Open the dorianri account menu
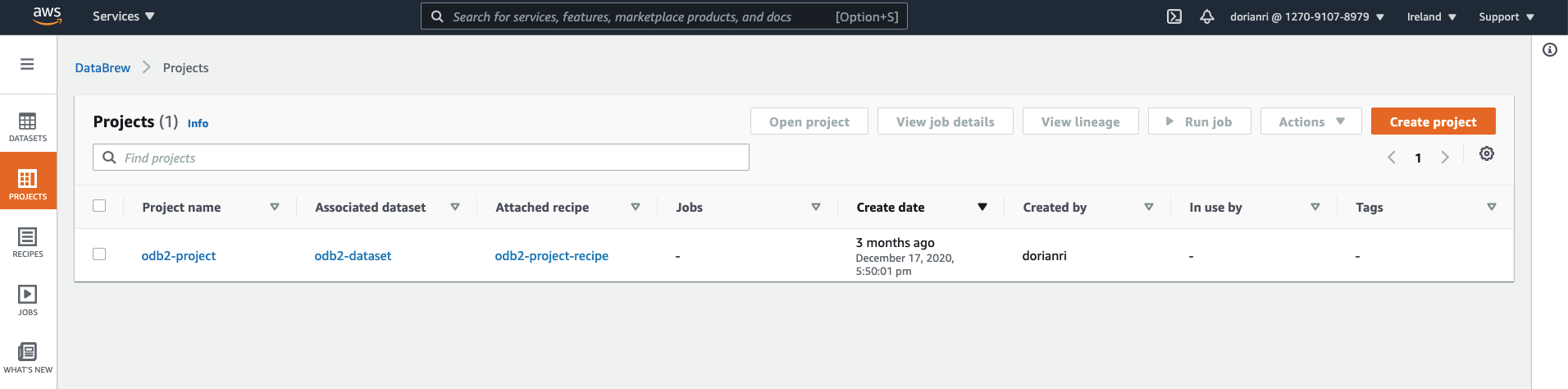Image resolution: width=1568 pixels, height=389 pixels. [1306, 16]
